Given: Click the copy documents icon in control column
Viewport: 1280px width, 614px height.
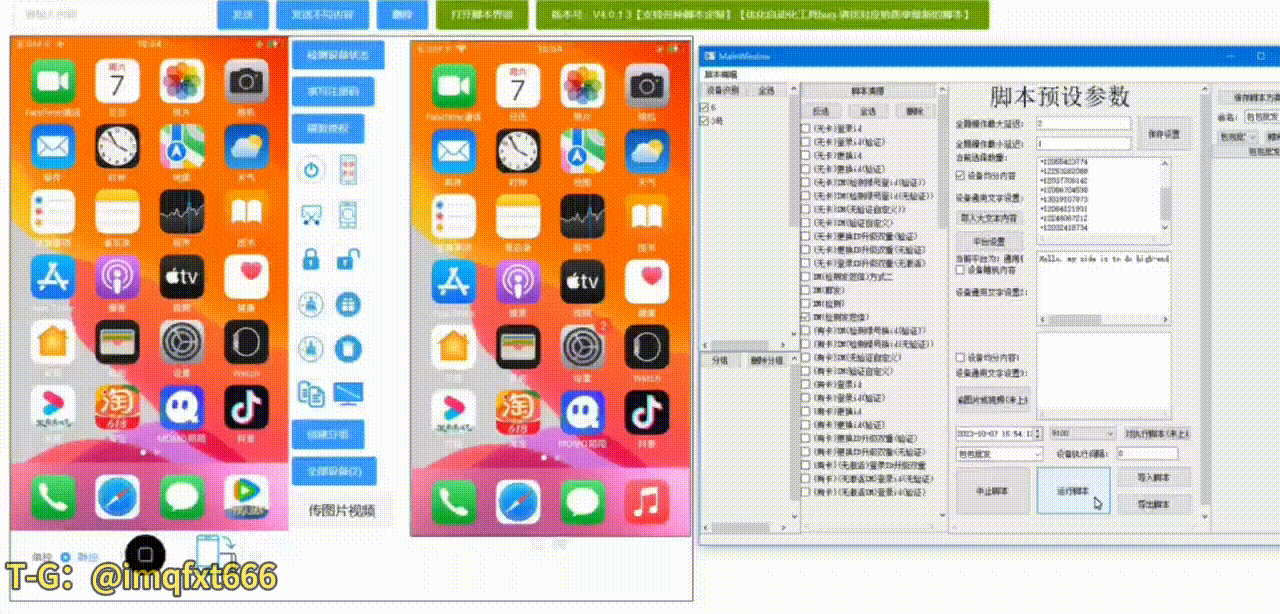Looking at the screenshot, I should (x=312, y=393).
